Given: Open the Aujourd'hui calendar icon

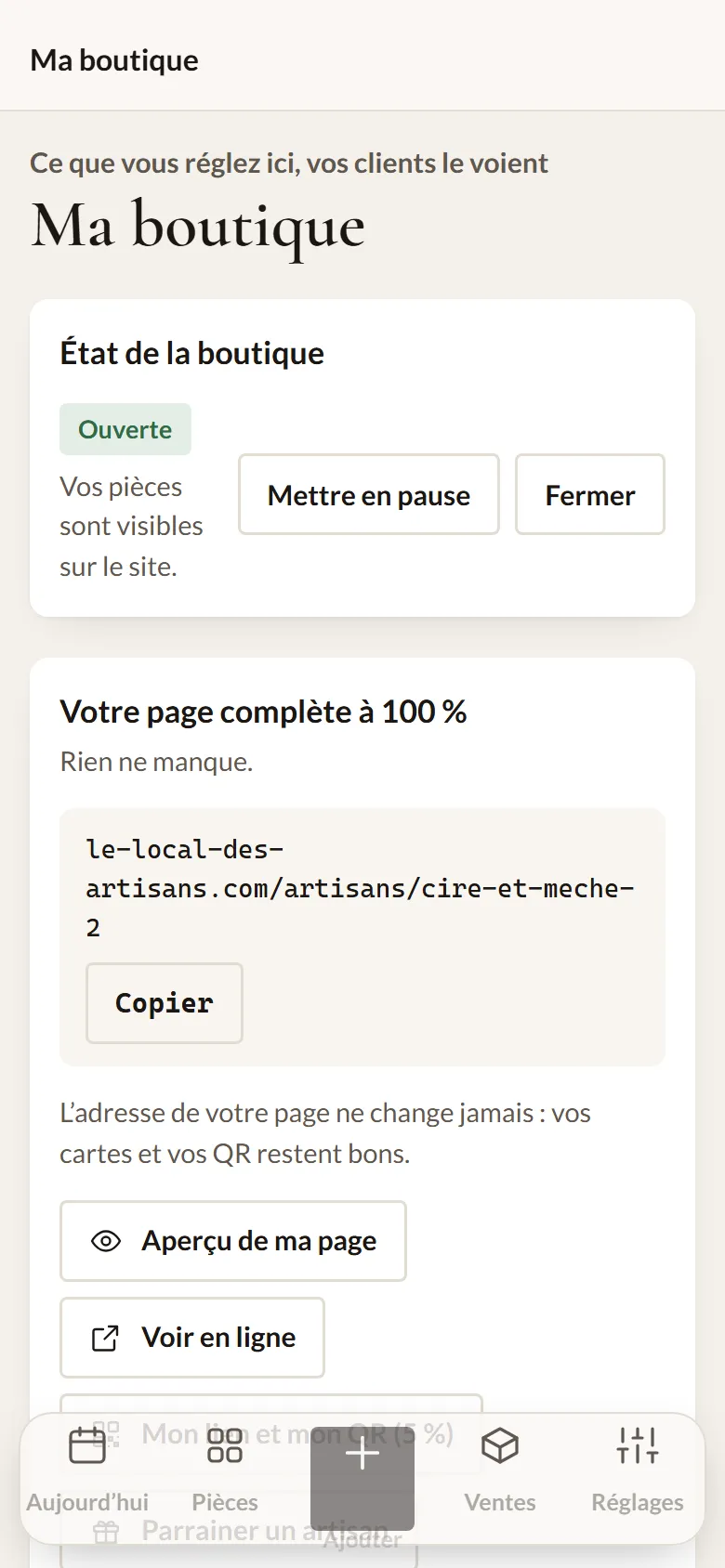Looking at the screenshot, I should (x=87, y=1445).
